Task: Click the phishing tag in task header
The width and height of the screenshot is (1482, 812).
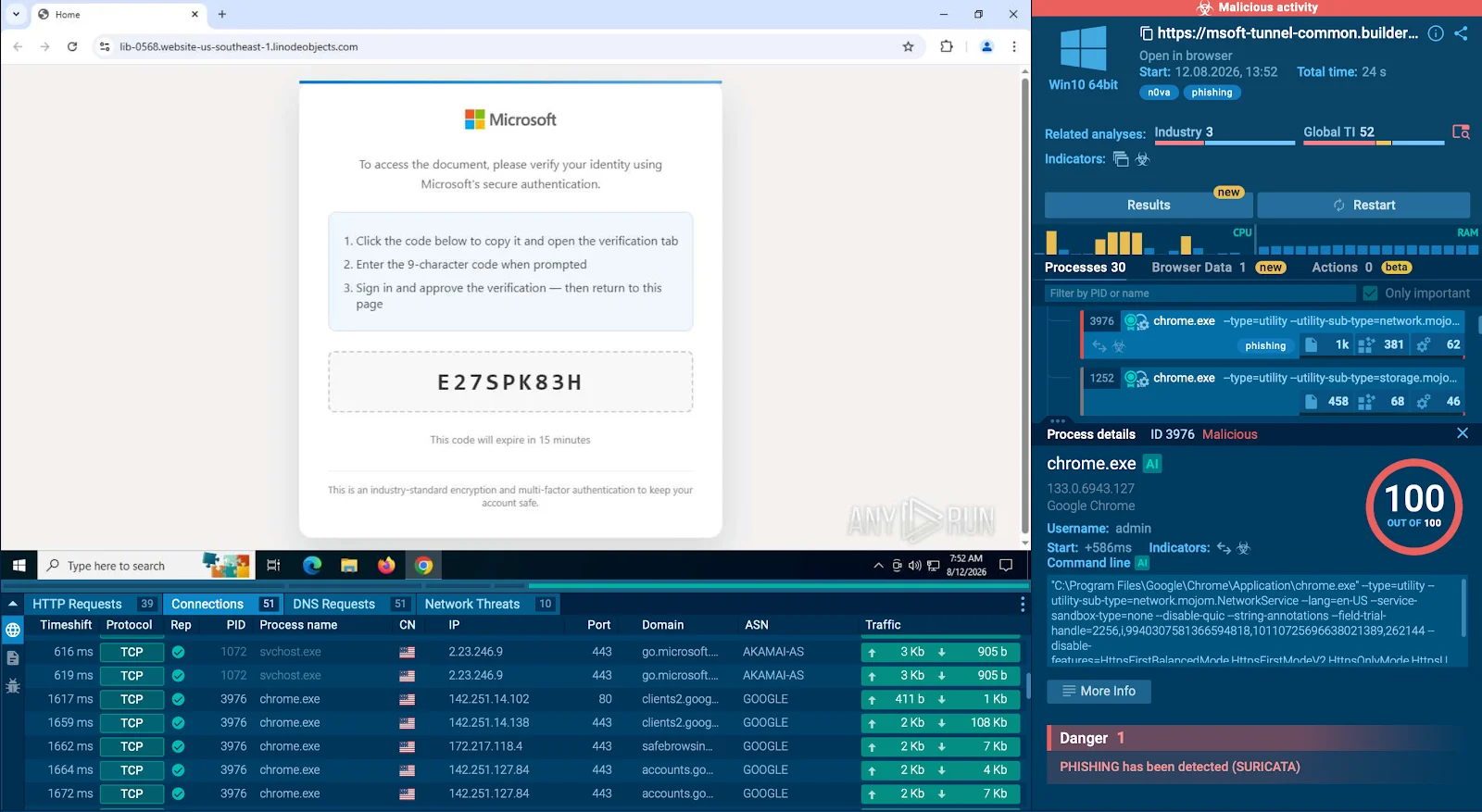Action: pyautogui.click(x=1212, y=93)
